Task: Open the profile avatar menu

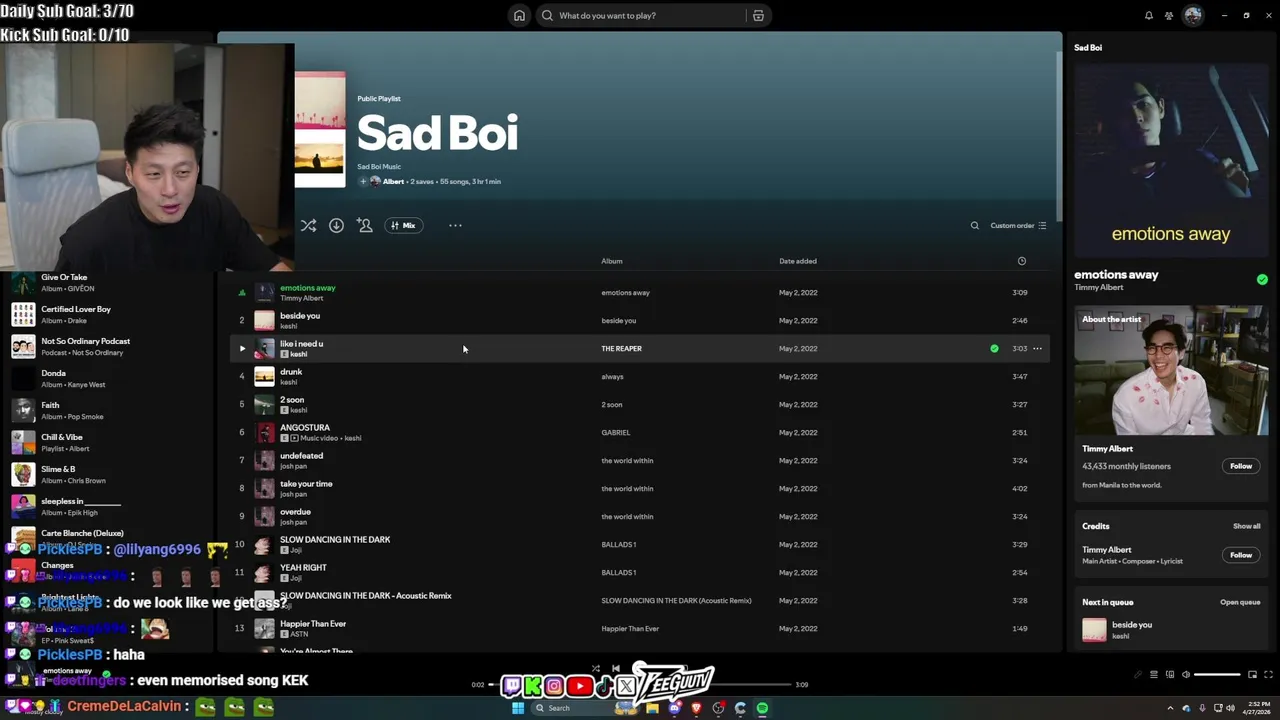Action: click(x=1192, y=16)
